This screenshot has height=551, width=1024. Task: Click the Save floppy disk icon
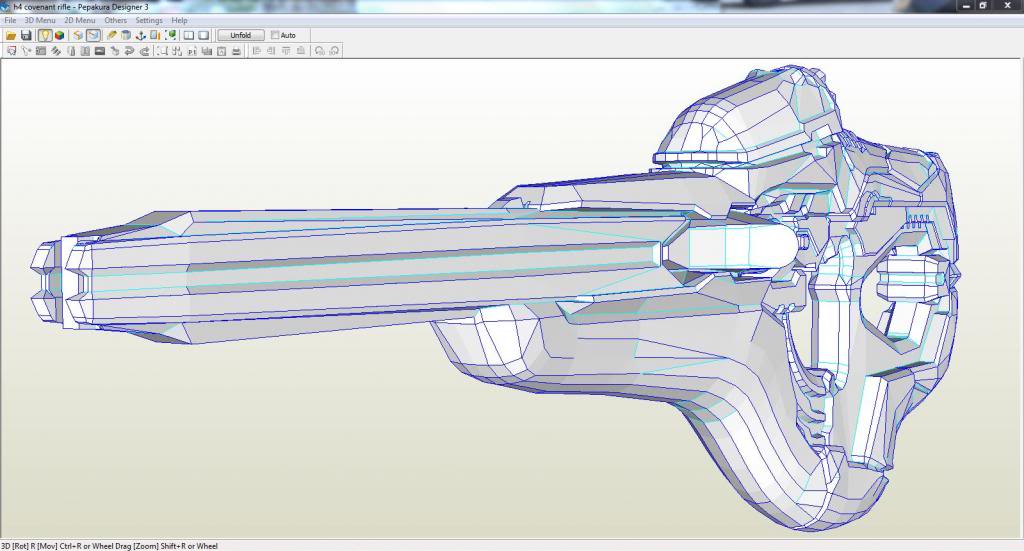pyautogui.click(x=26, y=35)
